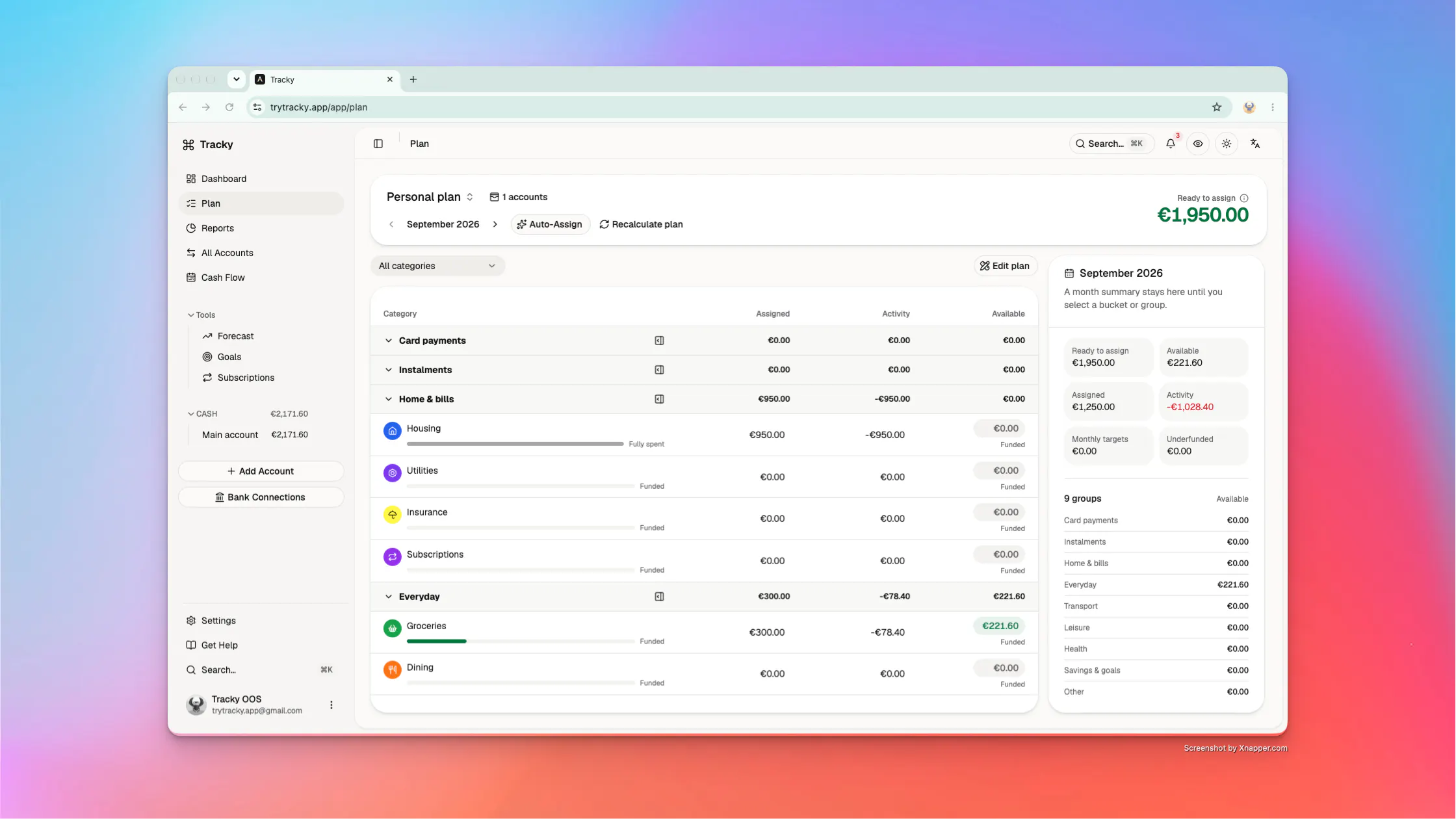Open Dashboard in the sidebar
The width and height of the screenshot is (1456, 819).
coord(261,179)
